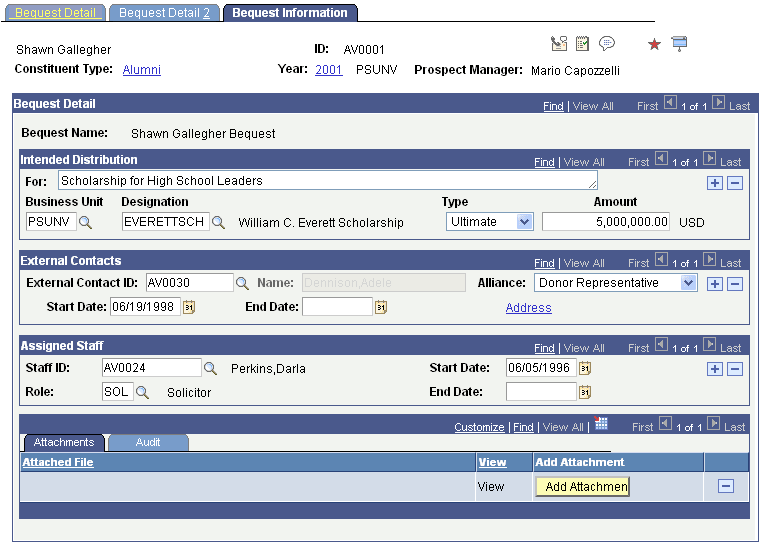Click Find in the attachments grid header
The width and height of the screenshot is (763, 547).
(524, 427)
